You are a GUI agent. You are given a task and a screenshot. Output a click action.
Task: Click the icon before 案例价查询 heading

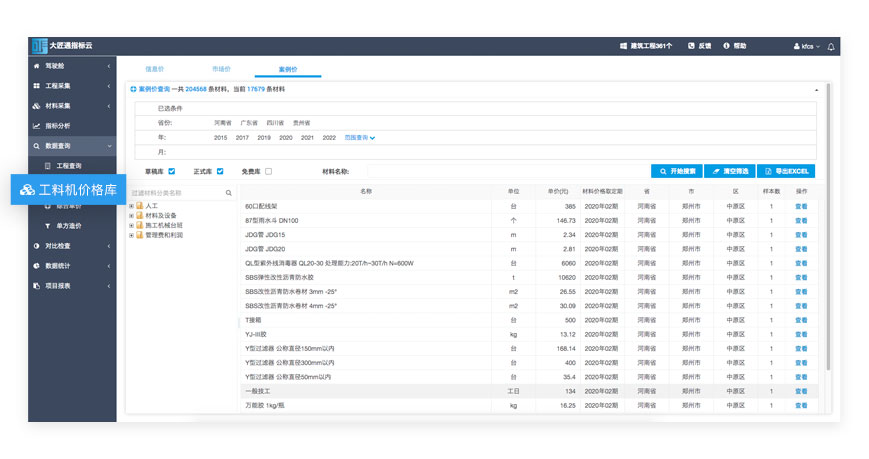point(133,89)
